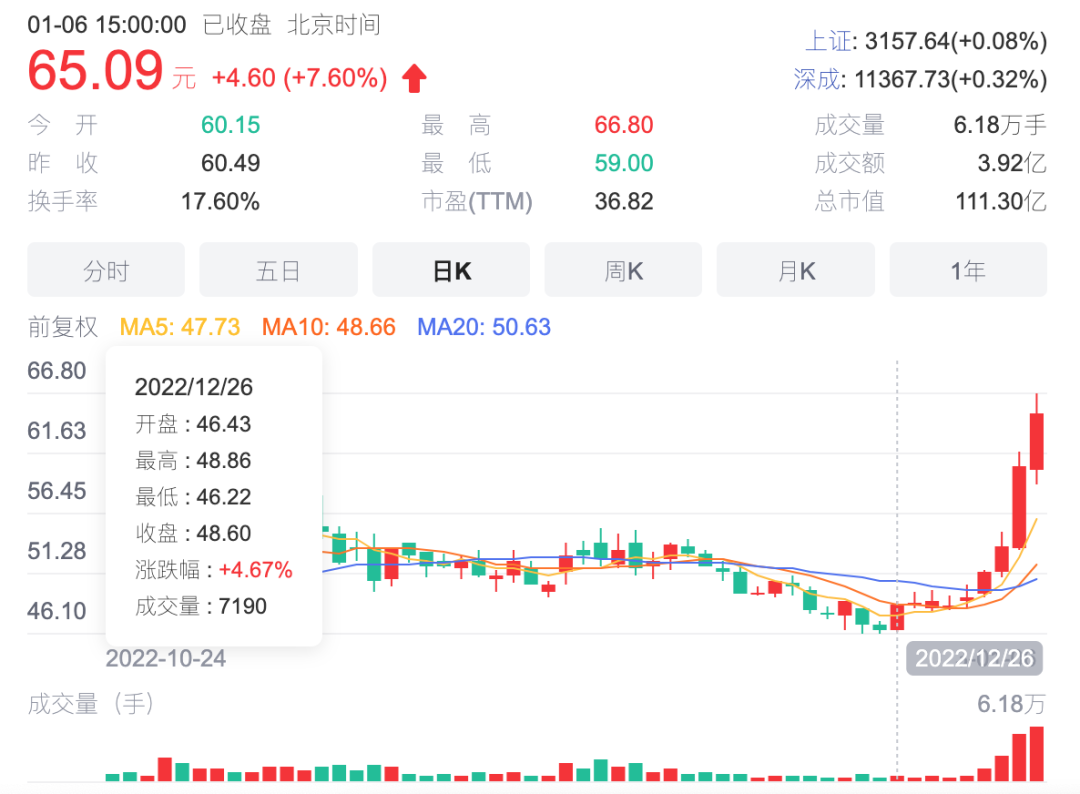Viewport: 1080px width, 794px height.
Task: Click the 深成 index label
Action: coord(816,79)
